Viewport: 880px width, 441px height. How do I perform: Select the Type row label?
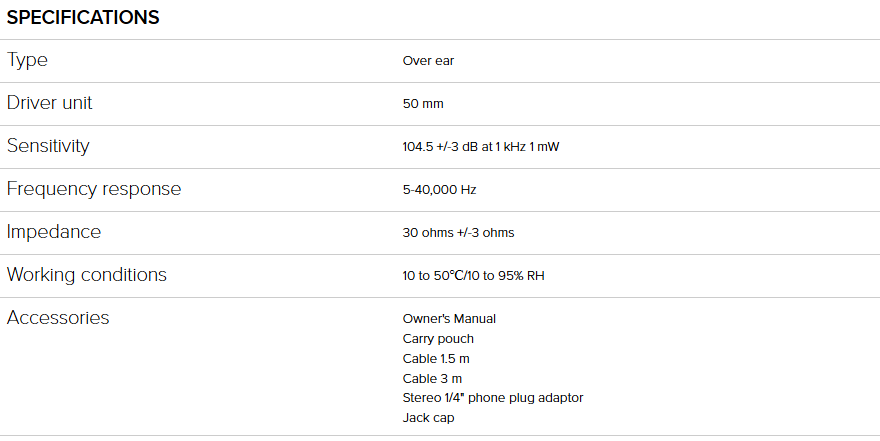click(x=27, y=60)
